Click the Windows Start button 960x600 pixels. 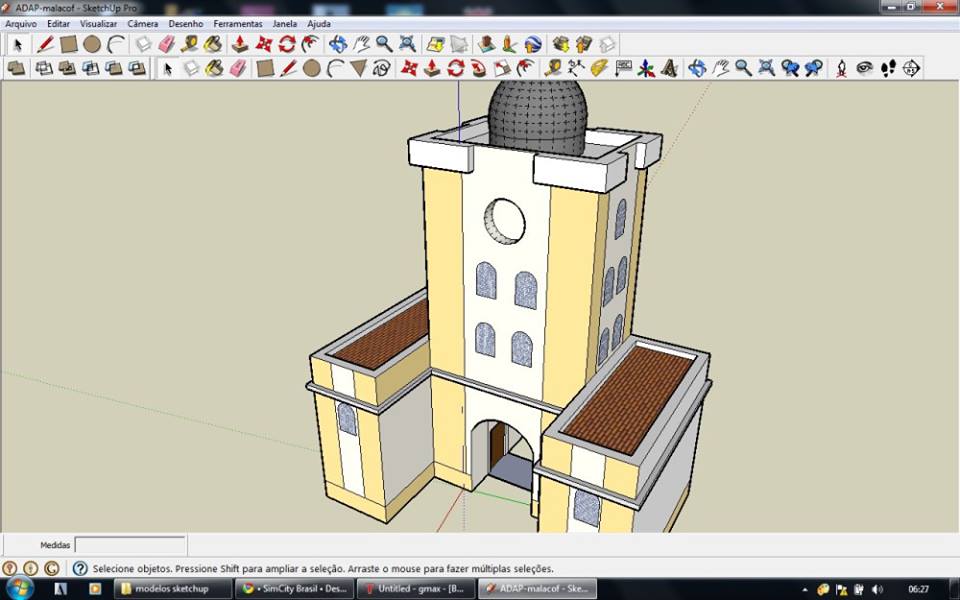(x=19, y=588)
